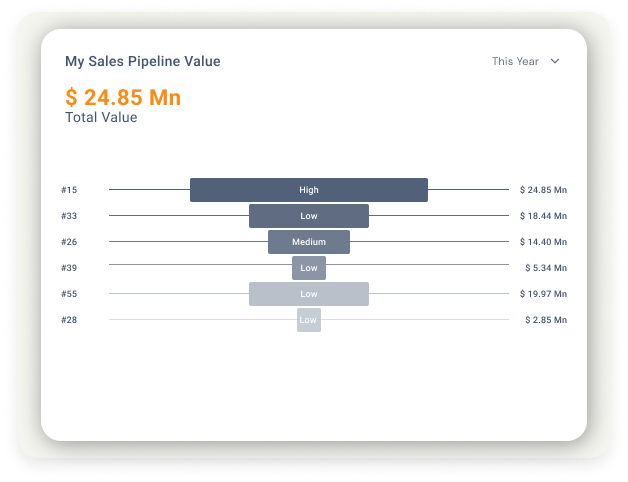Click the orange $ 24.85 Mn total value
Viewport: 628px width, 482px height.
123,97
